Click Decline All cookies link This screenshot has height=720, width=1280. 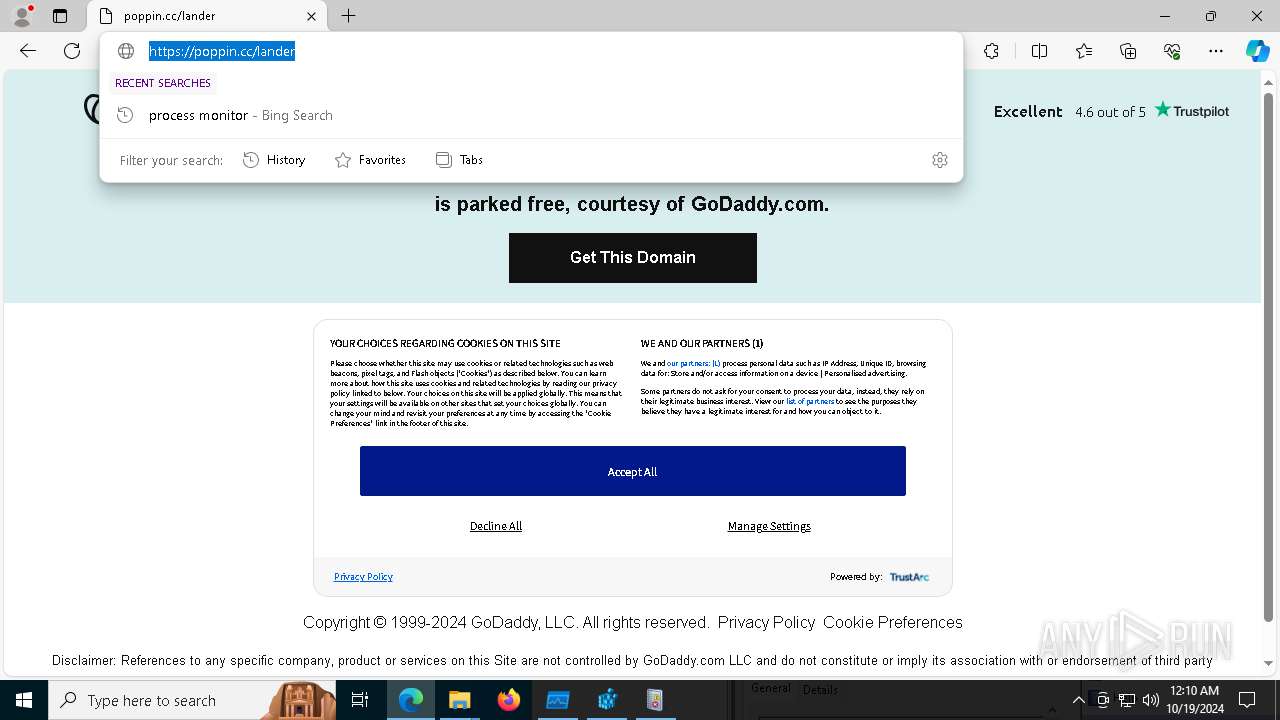pos(496,526)
